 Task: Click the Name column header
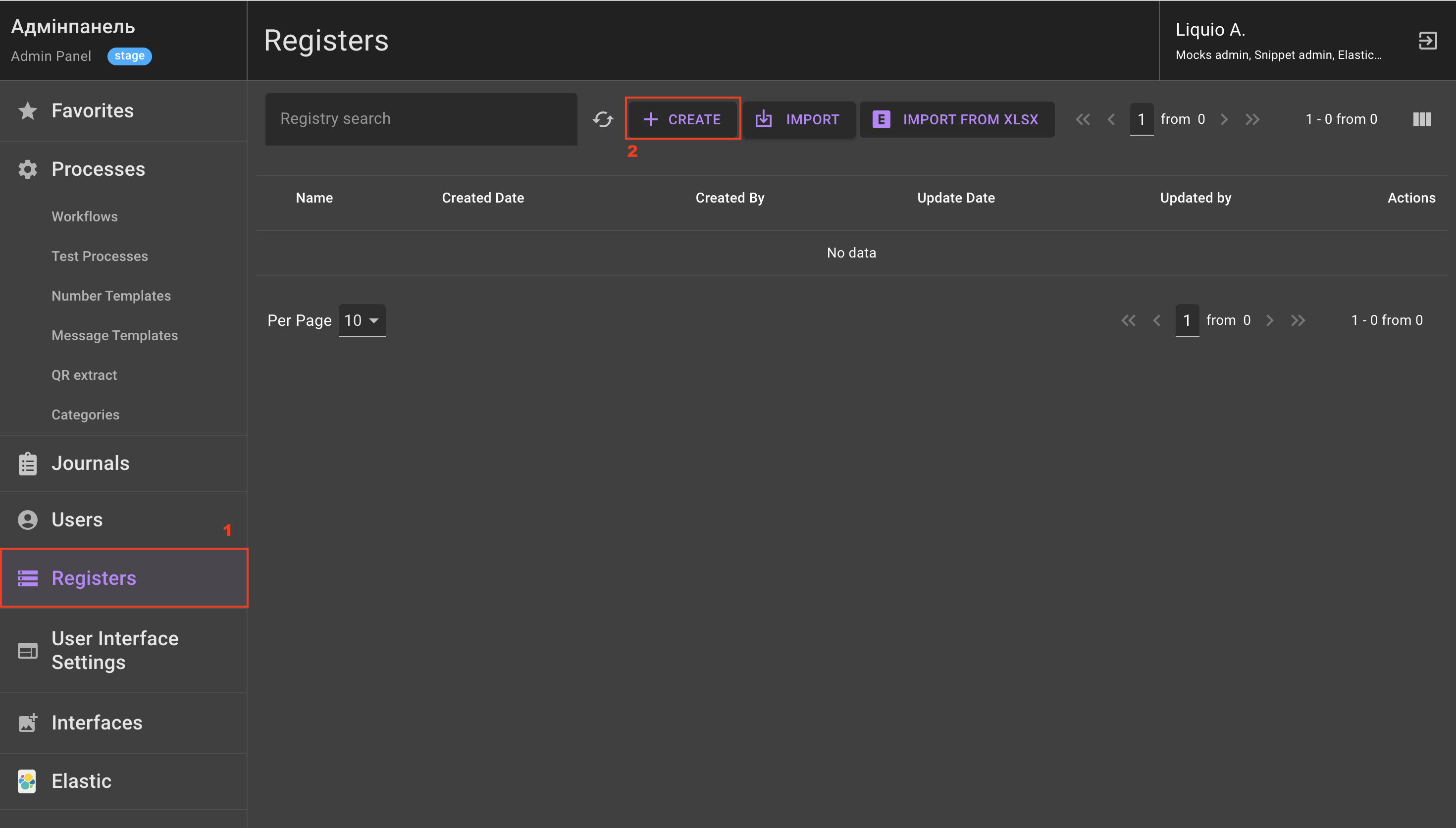coord(314,198)
